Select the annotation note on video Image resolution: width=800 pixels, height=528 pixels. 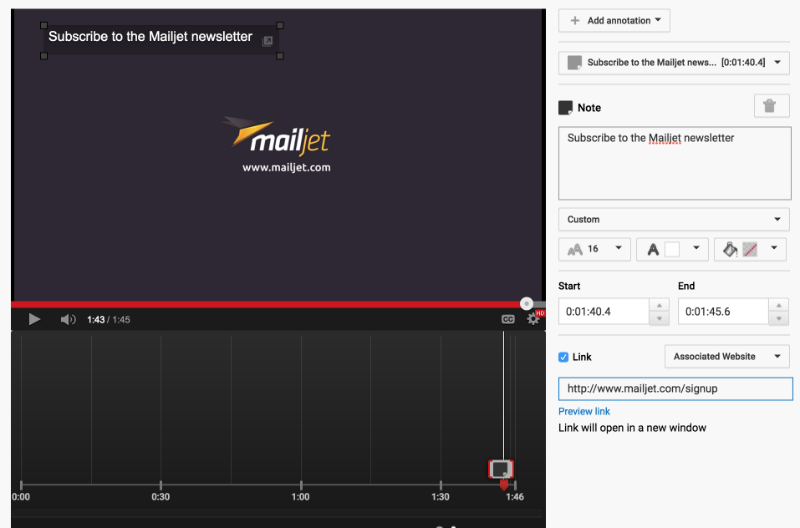[x=162, y=40]
